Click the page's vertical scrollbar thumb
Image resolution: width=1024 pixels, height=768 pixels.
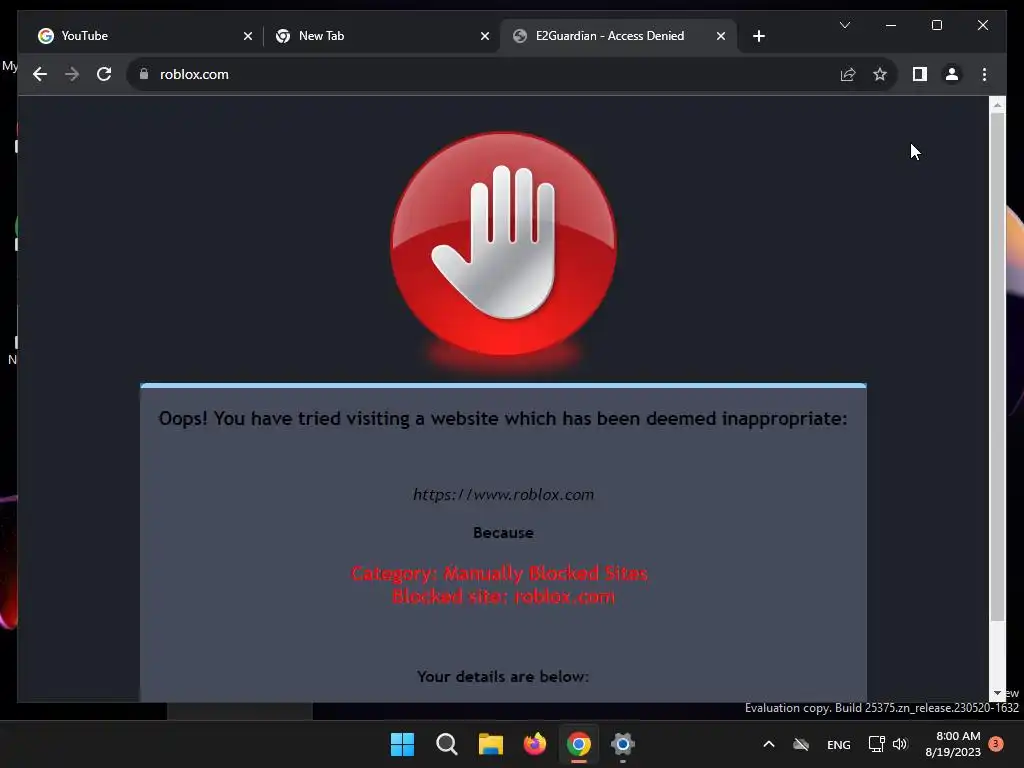tap(997, 366)
